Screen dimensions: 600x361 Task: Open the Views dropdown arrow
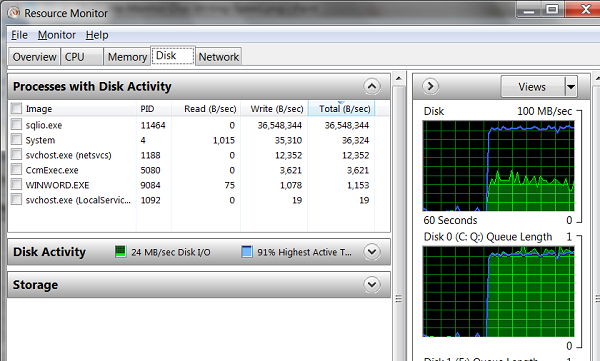(x=571, y=87)
